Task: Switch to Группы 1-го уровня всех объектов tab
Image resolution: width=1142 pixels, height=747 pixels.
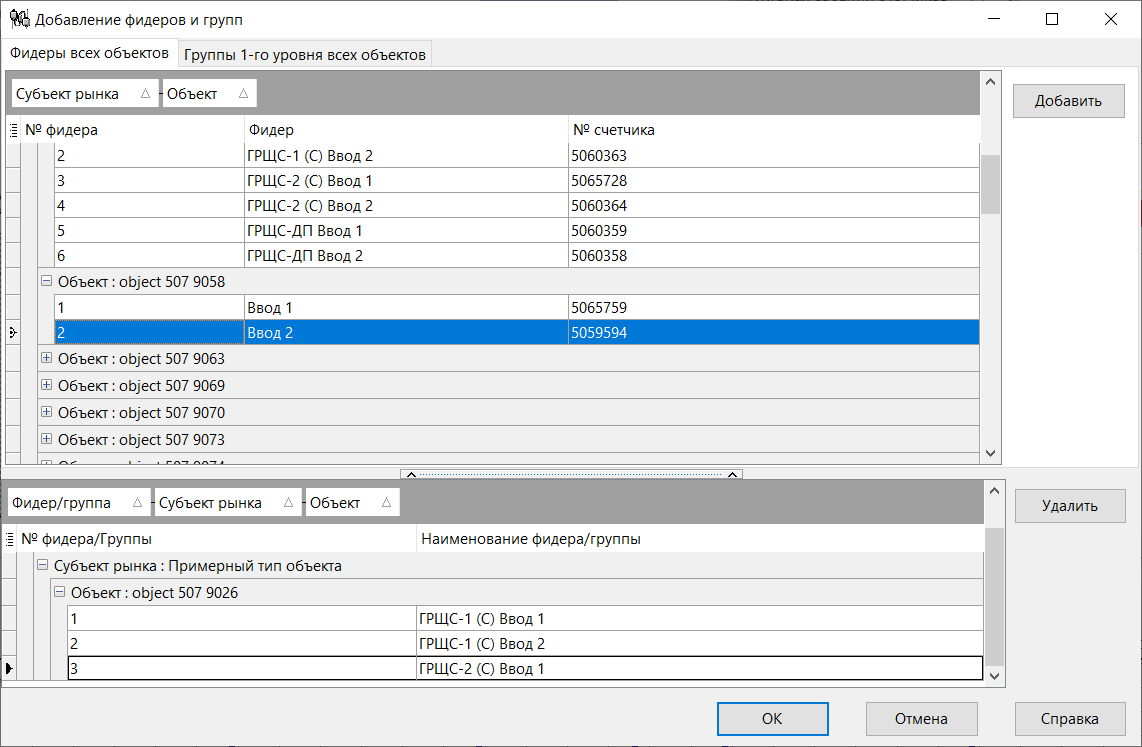Action: (x=304, y=52)
